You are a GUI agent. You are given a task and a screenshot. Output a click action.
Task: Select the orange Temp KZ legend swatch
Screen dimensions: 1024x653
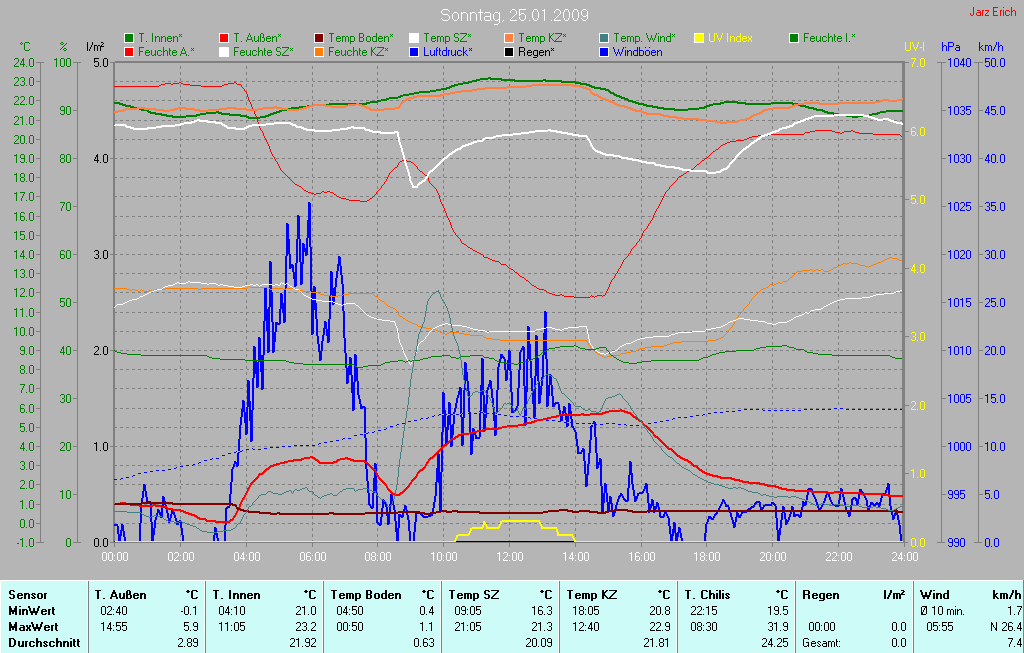point(509,39)
